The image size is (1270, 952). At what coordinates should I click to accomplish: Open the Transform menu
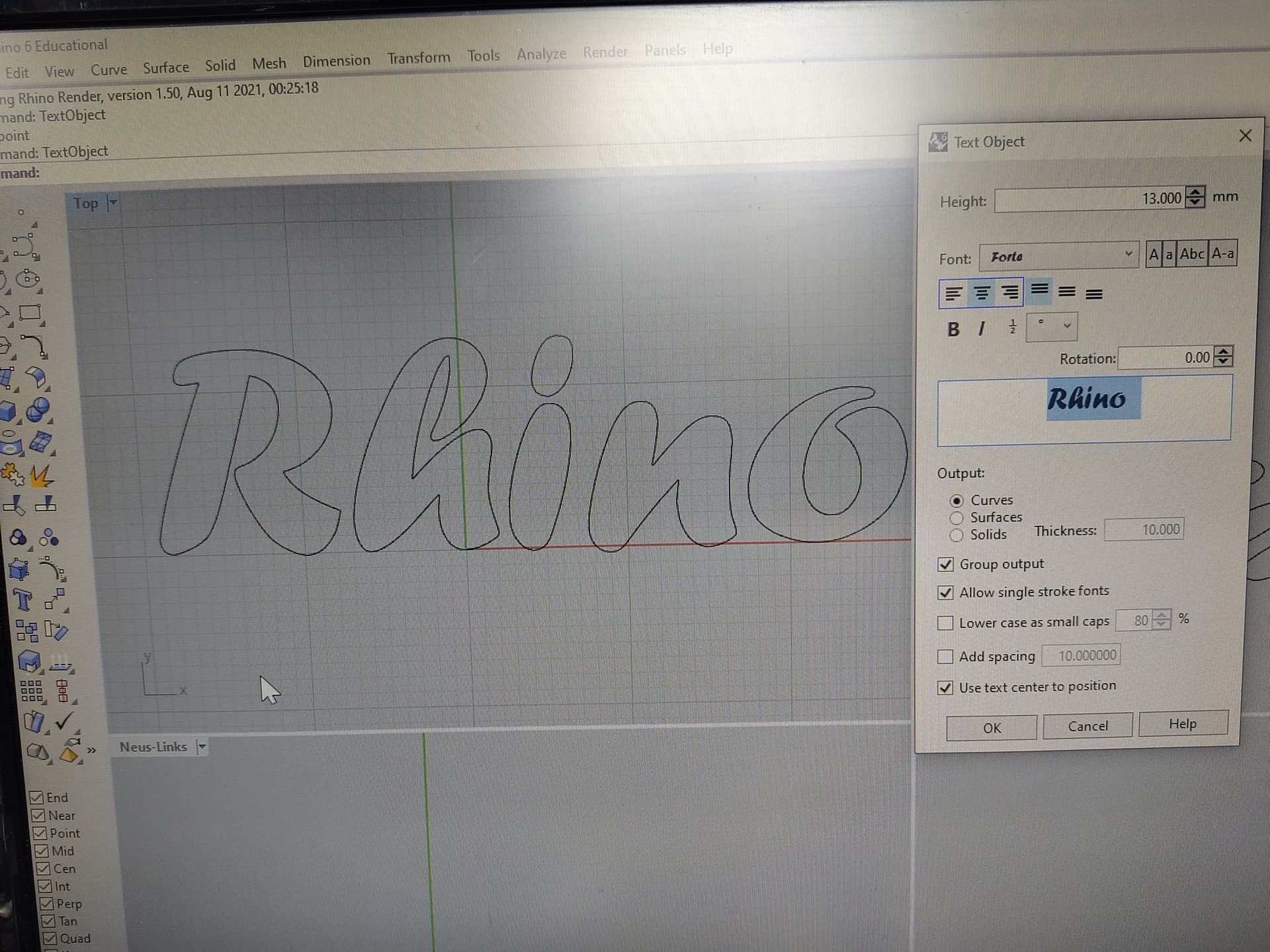pyautogui.click(x=419, y=58)
